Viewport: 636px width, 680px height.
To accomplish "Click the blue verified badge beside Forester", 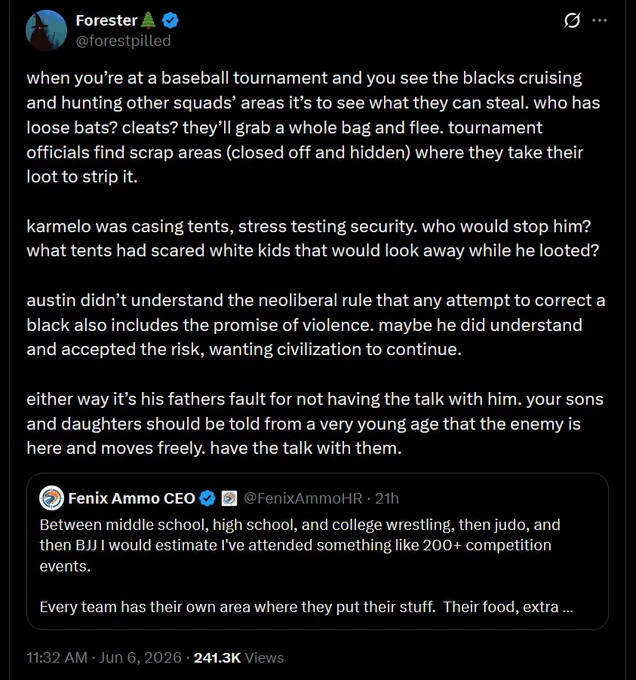I will tap(170, 20).
